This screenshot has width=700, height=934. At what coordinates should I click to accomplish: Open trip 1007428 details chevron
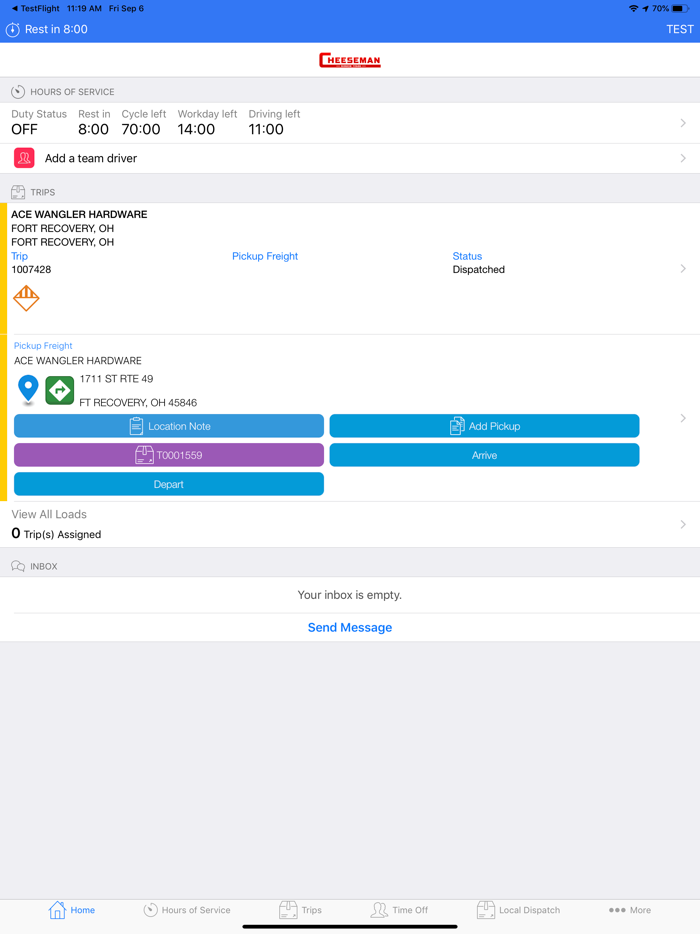pyautogui.click(x=683, y=269)
